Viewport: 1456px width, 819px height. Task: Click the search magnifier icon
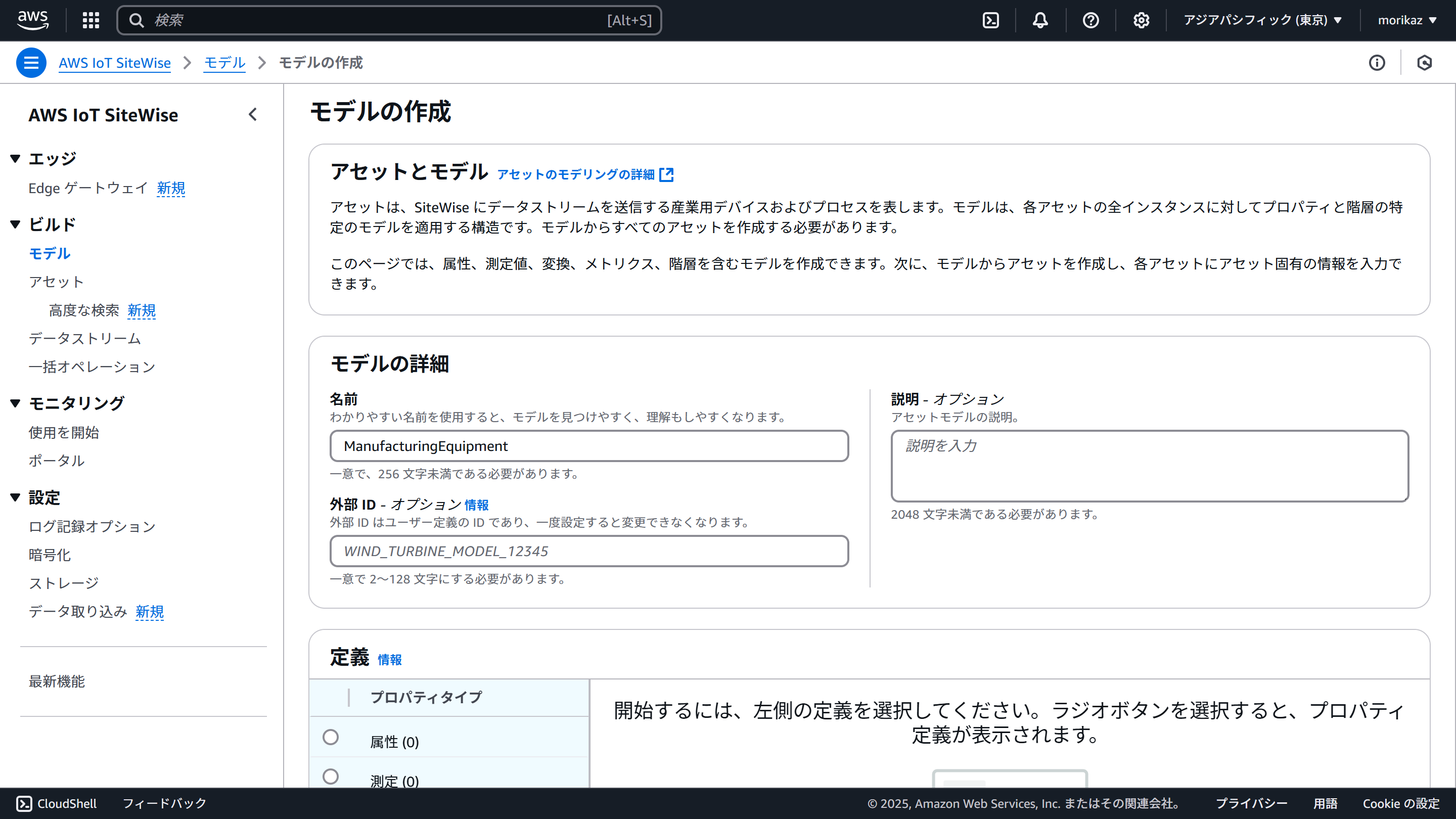click(136, 20)
